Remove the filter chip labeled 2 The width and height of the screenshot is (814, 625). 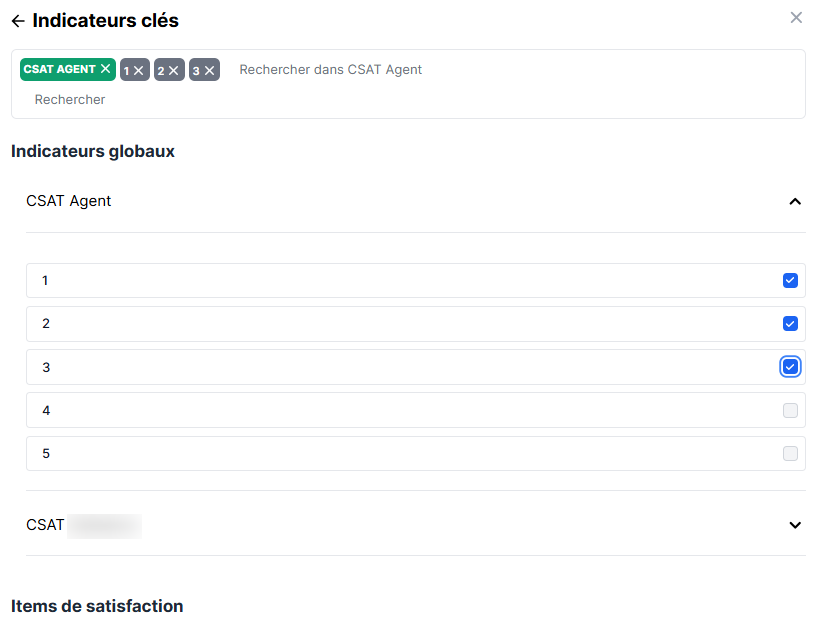click(x=173, y=70)
